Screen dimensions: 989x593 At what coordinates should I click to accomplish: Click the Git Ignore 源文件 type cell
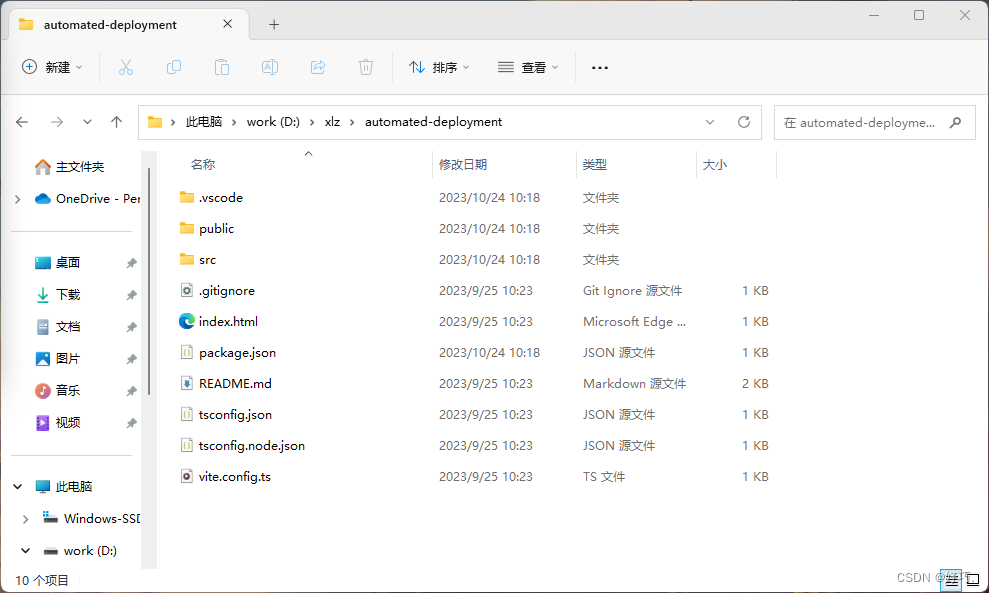click(x=632, y=290)
